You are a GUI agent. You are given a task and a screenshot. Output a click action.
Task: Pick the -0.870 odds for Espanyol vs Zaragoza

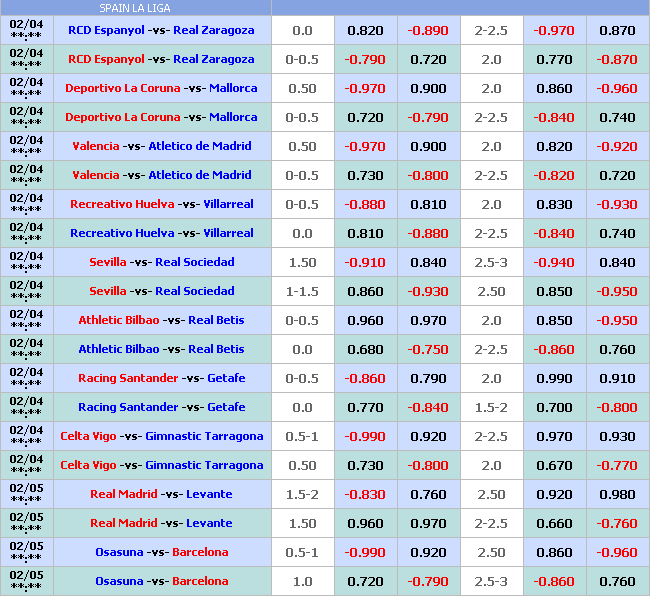click(617, 59)
